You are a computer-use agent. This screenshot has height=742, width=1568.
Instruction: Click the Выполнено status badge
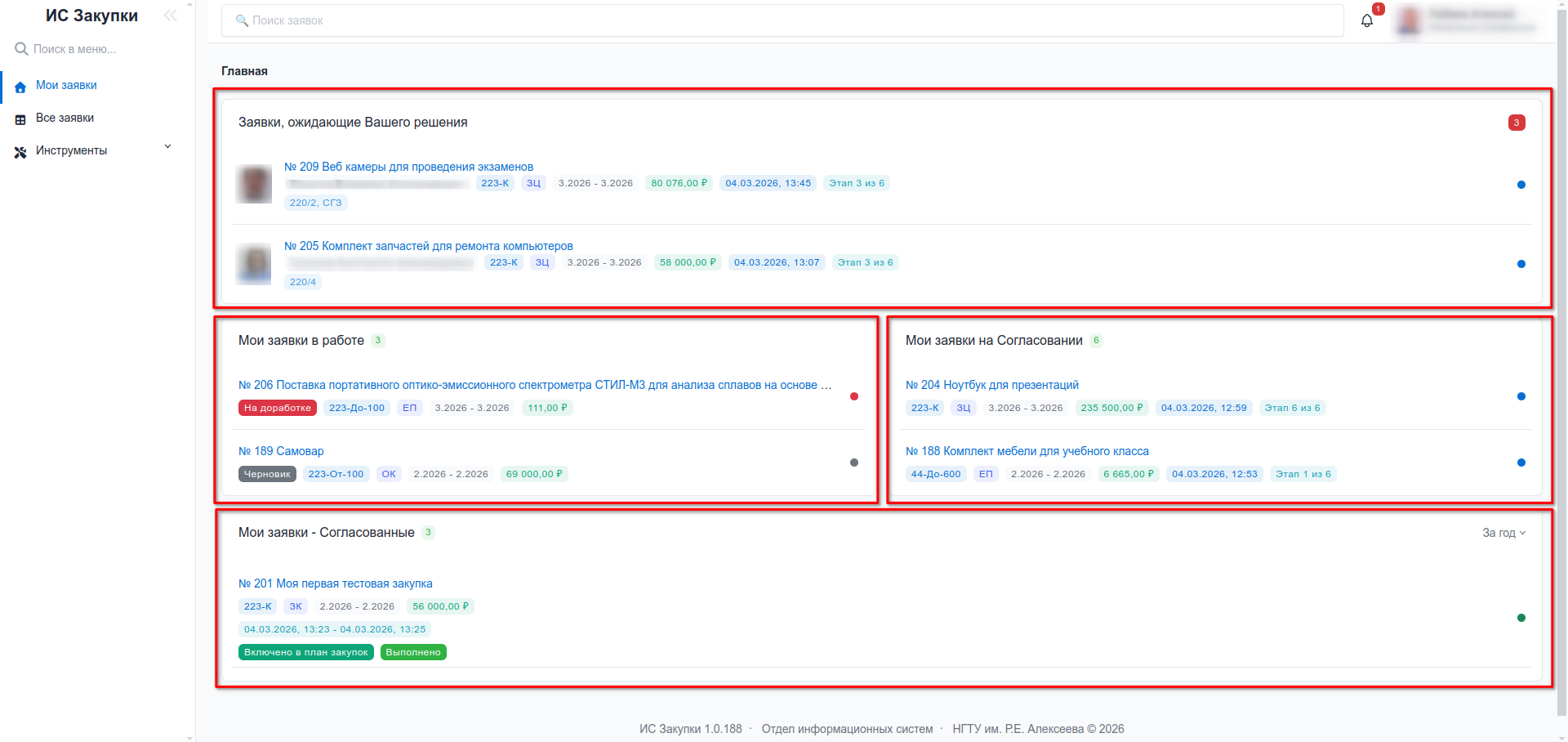(x=413, y=652)
